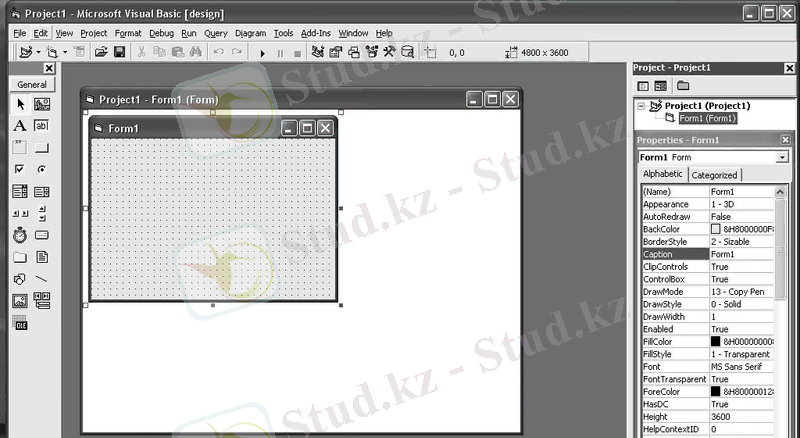Click View Code in Project panel
The width and height of the screenshot is (800, 438).
pos(643,86)
